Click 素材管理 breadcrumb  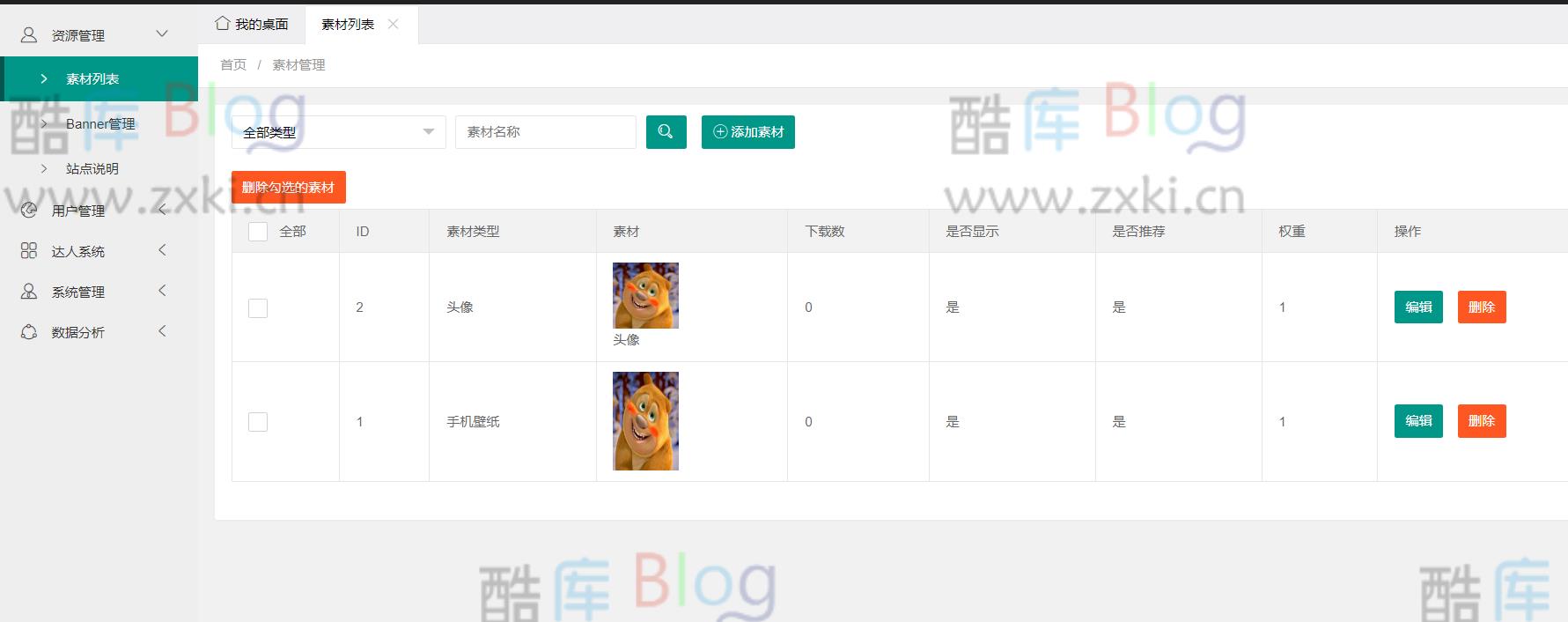coord(298,65)
